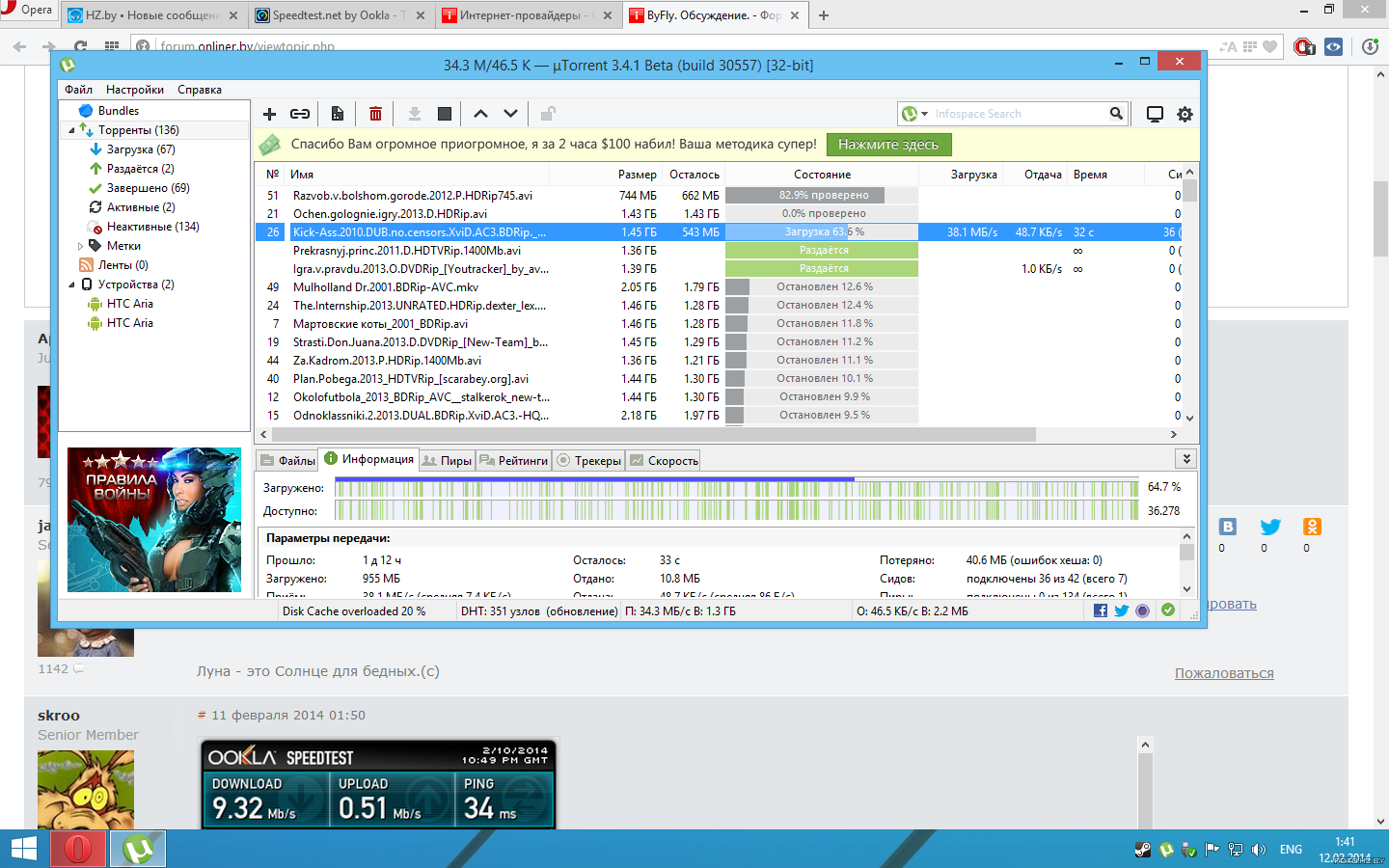Sort torrents by the Состояние column header

point(822,175)
